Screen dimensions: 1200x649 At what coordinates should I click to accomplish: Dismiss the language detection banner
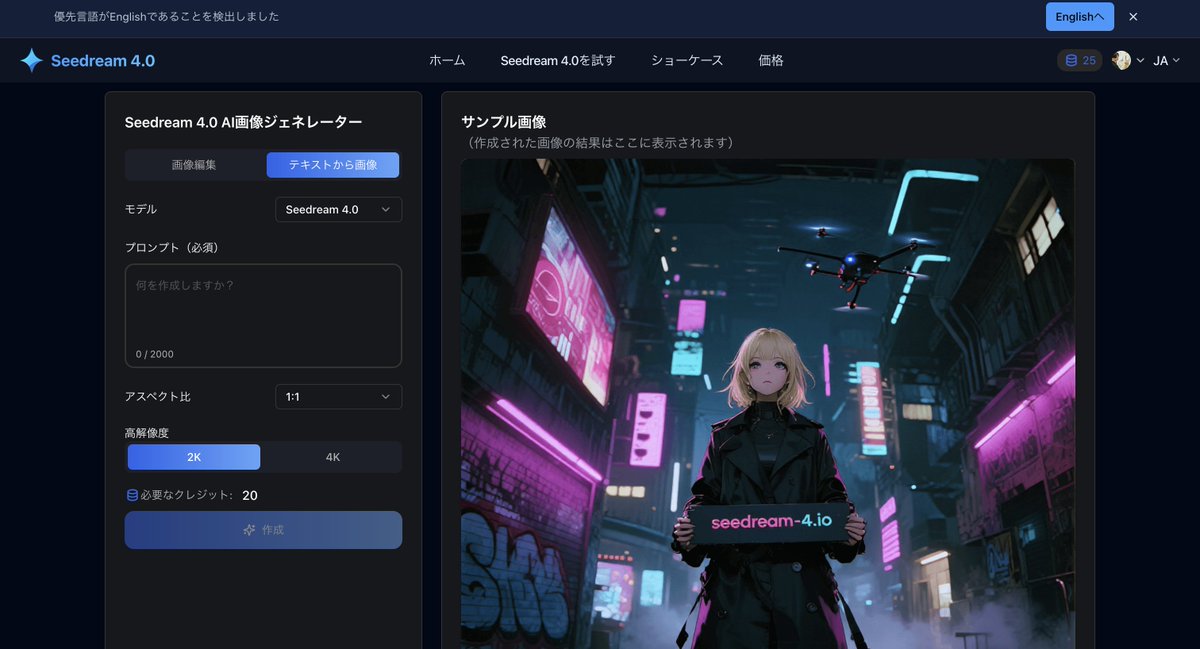tap(1133, 17)
